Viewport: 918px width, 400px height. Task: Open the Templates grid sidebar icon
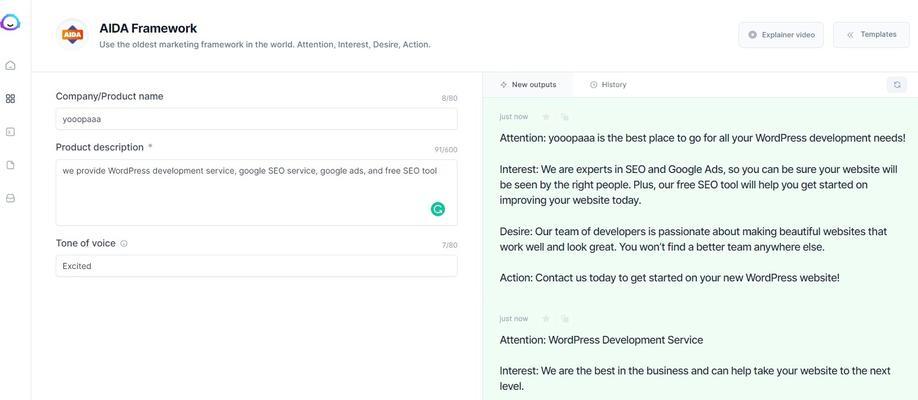[10, 99]
